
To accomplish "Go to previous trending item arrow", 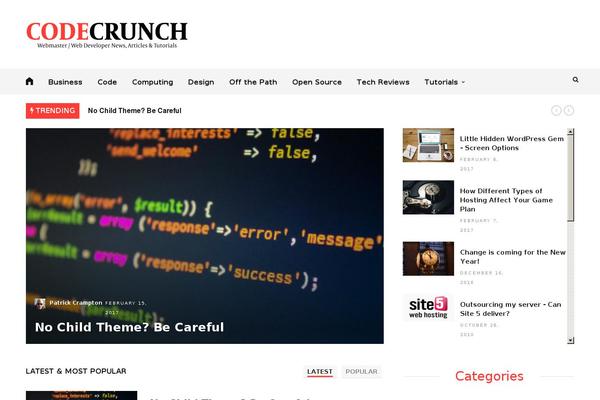I will click(556, 111).
